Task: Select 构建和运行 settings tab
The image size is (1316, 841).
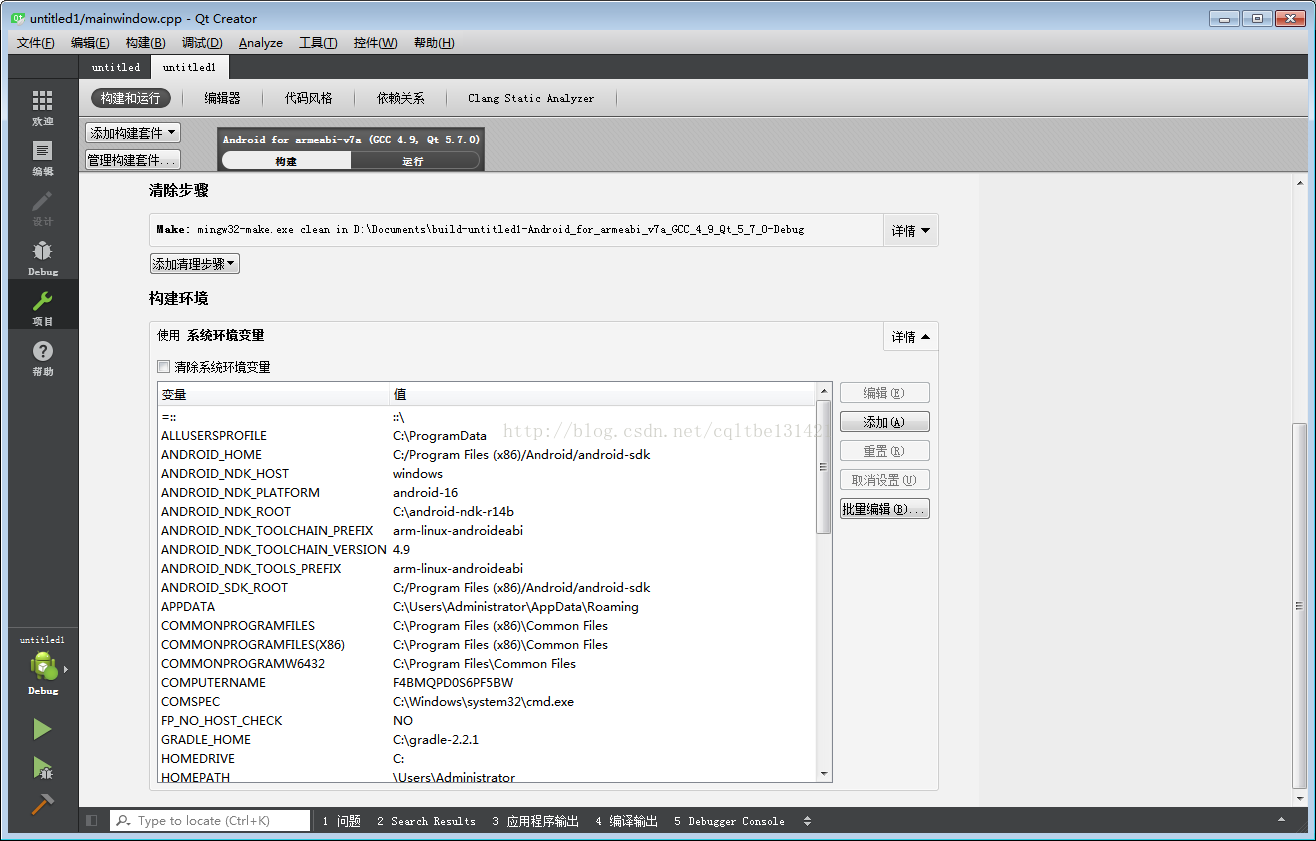Action: [x=131, y=98]
